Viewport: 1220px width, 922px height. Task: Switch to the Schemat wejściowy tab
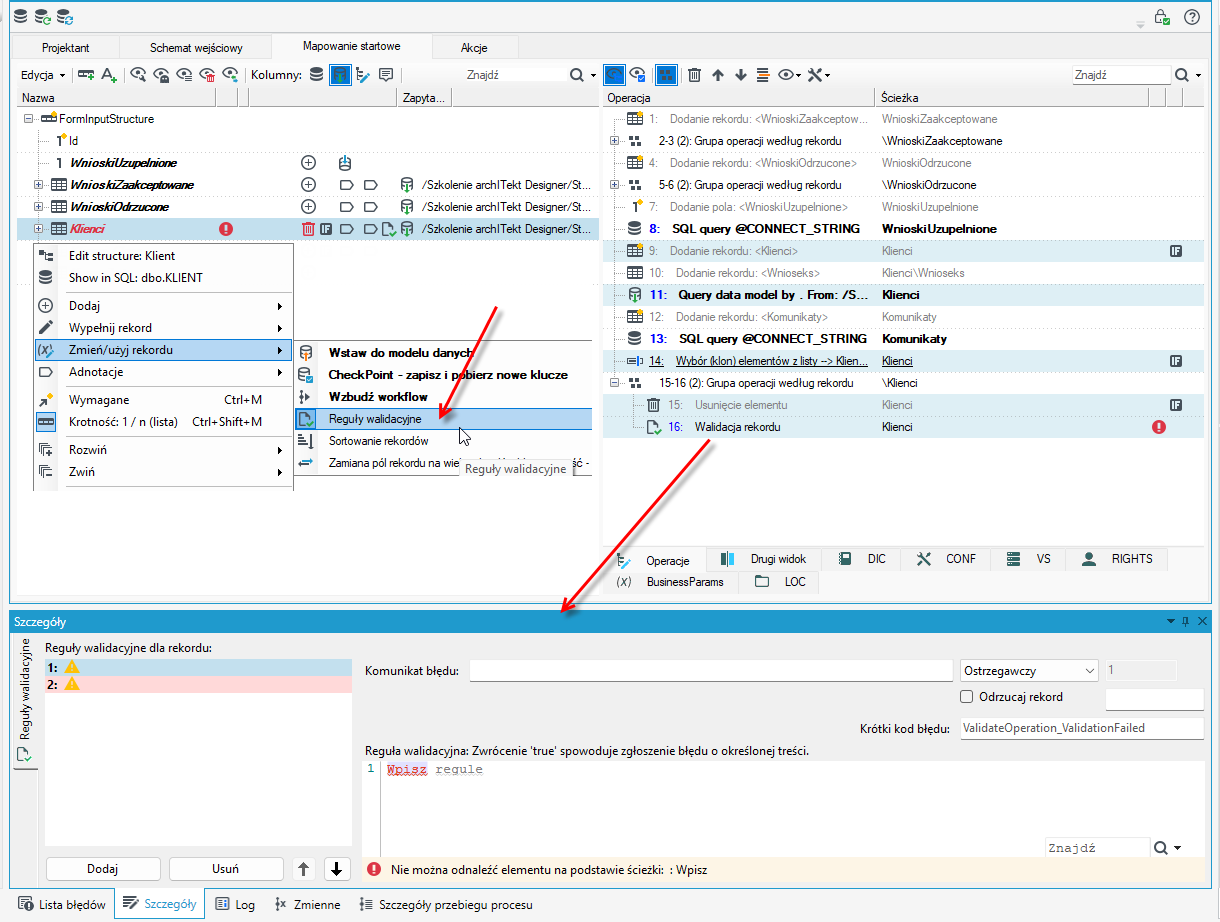pyautogui.click(x=196, y=47)
